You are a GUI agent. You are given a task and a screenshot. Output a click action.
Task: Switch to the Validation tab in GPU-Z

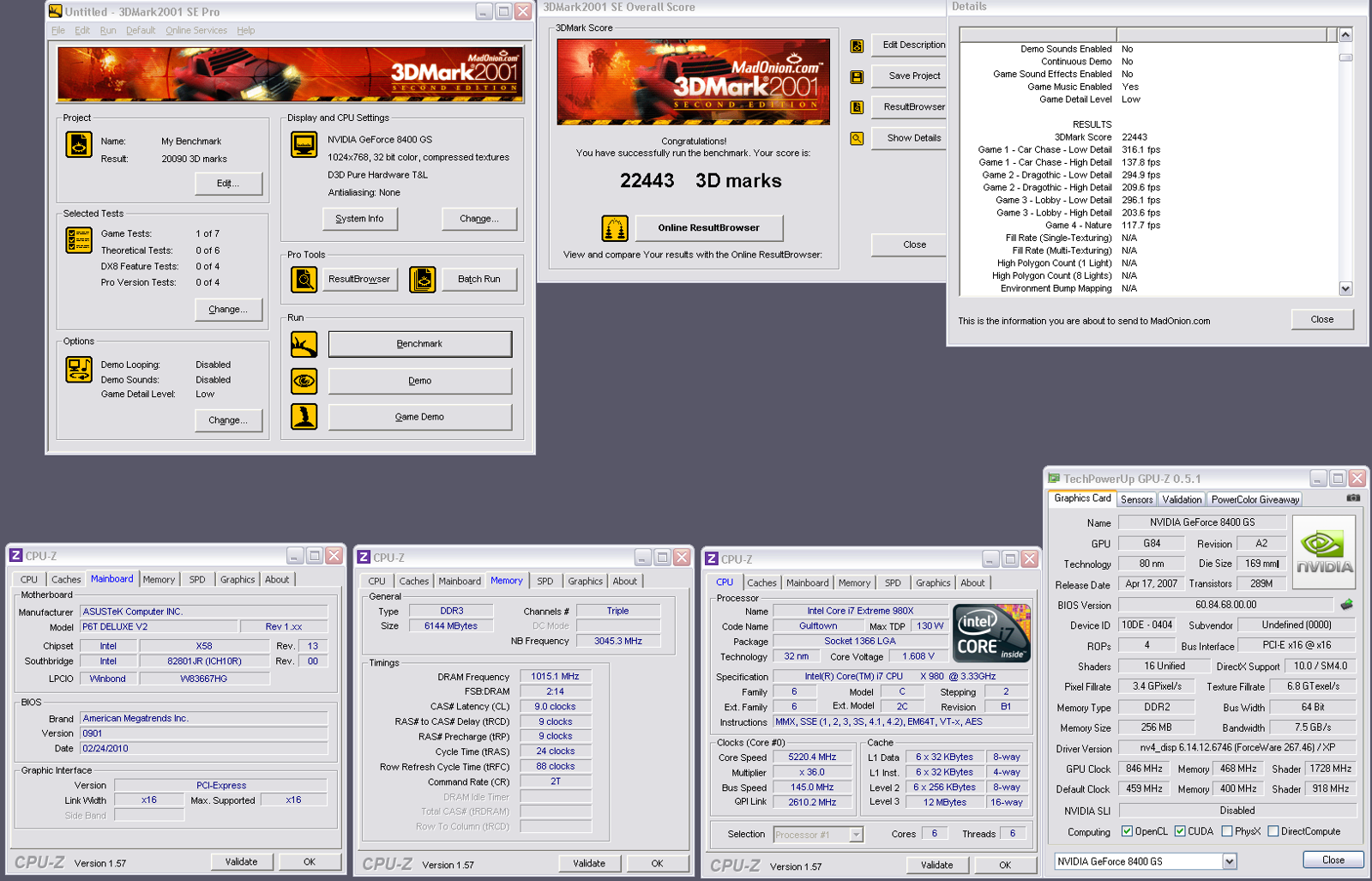pos(1182,499)
